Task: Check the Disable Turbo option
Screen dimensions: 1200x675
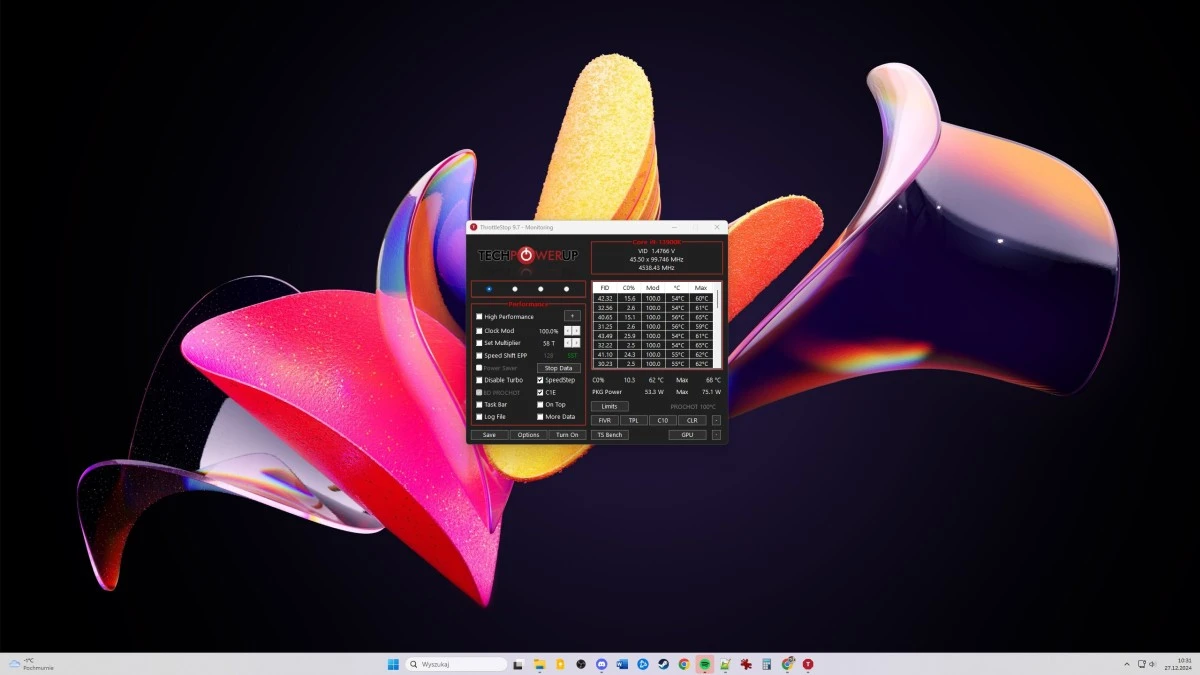Action: [x=479, y=380]
